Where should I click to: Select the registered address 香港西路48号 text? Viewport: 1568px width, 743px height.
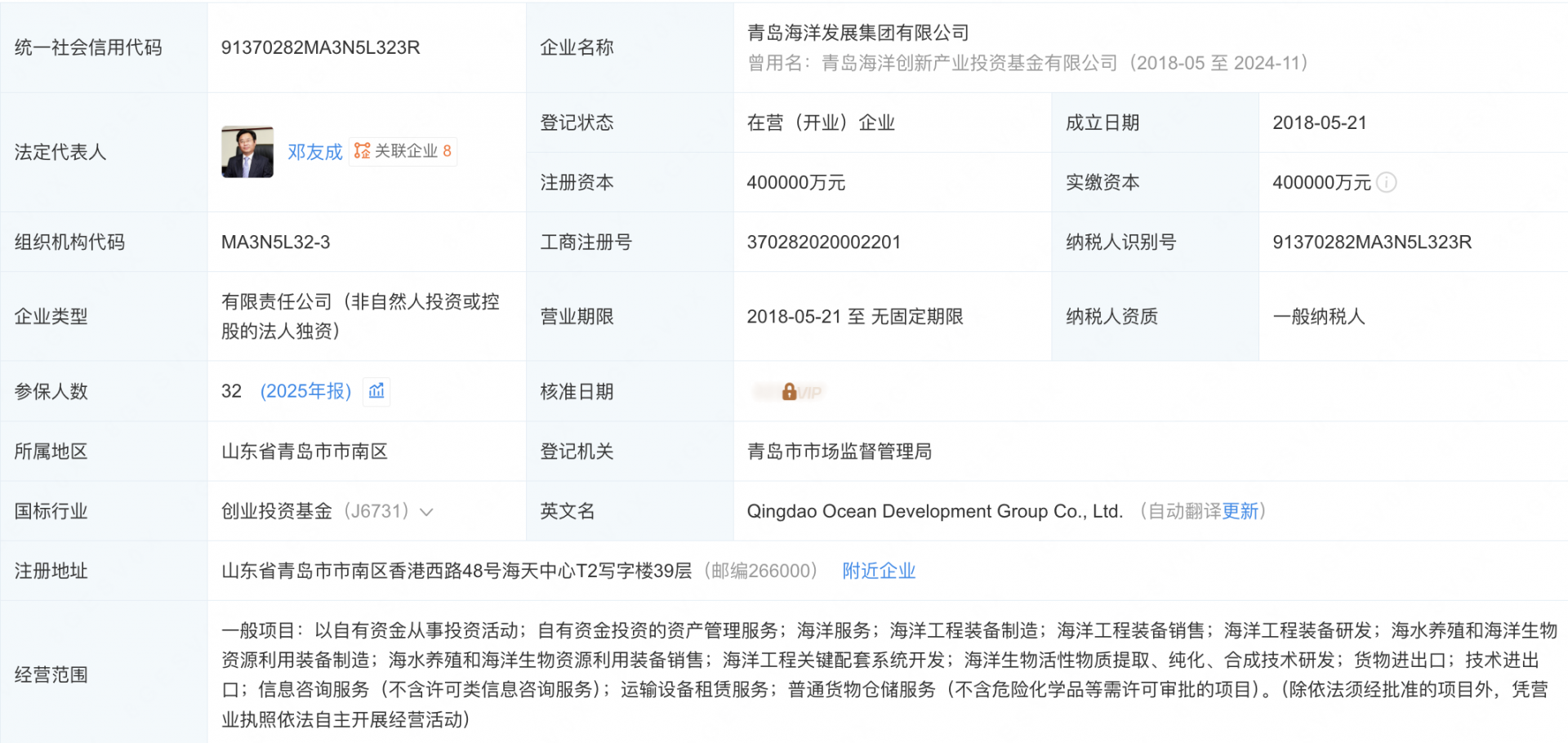point(444,571)
